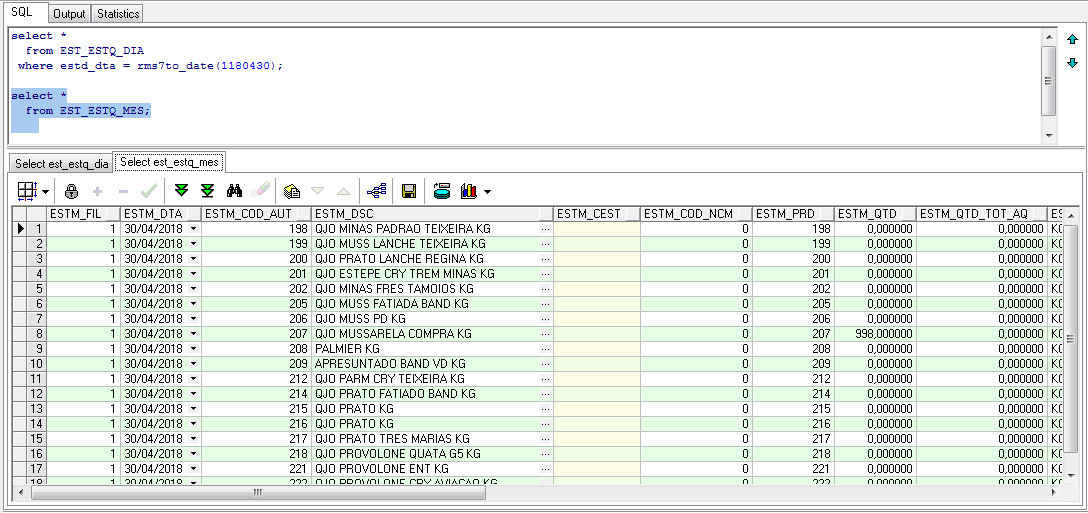Click the post changes checkmark icon
Image resolution: width=1088 pixels, height=513 pixels.
(x=148, y=190)
